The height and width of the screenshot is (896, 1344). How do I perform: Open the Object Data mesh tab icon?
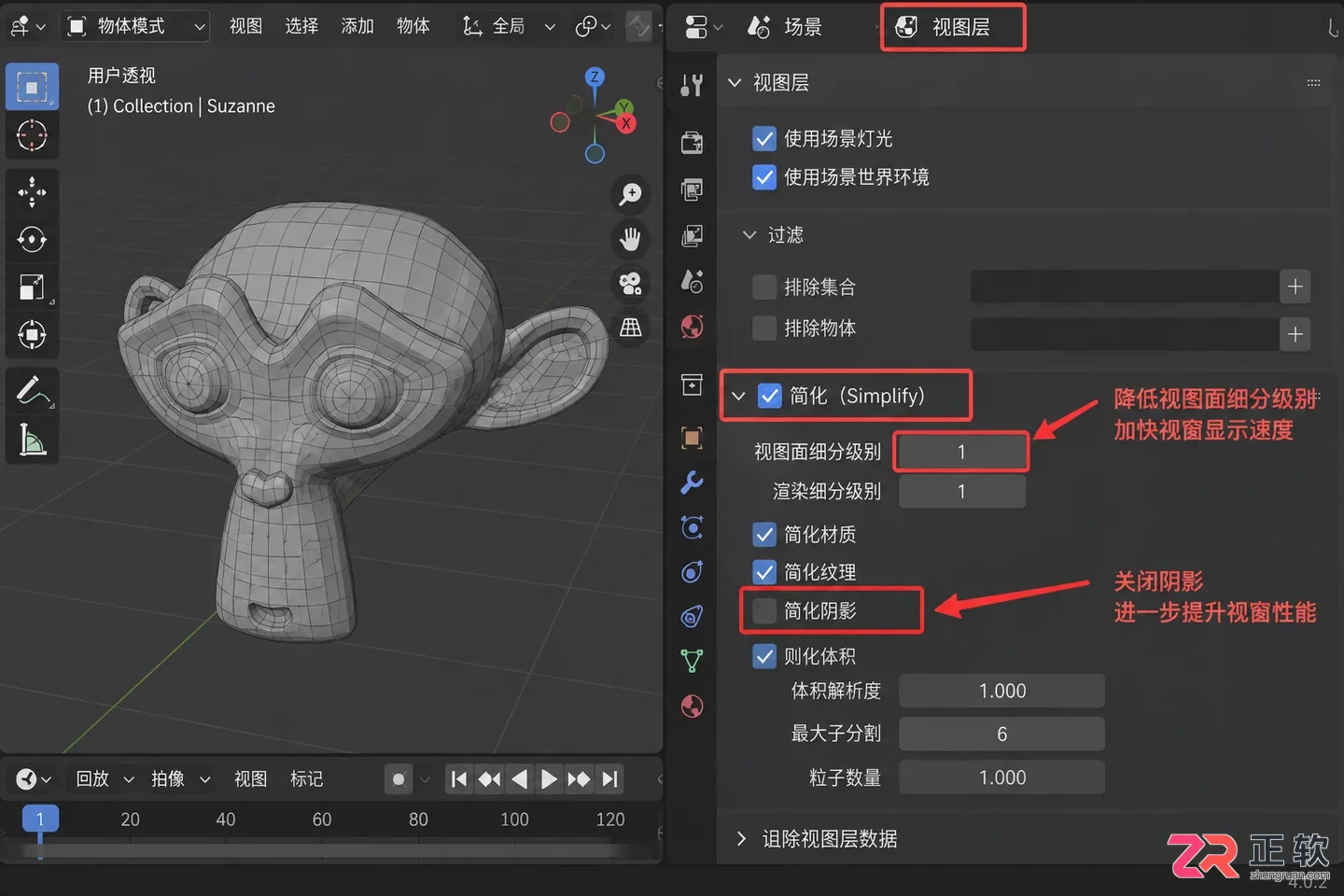point(692,661)
